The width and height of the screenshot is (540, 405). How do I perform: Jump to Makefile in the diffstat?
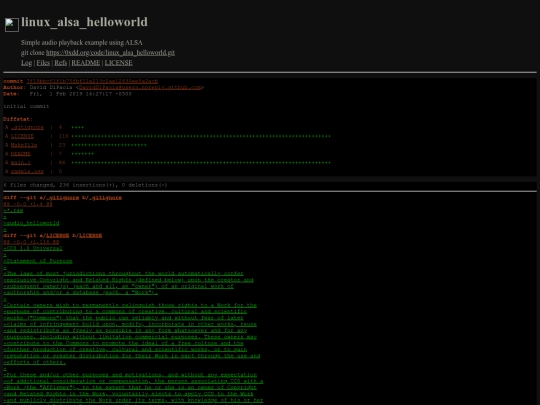24,145
